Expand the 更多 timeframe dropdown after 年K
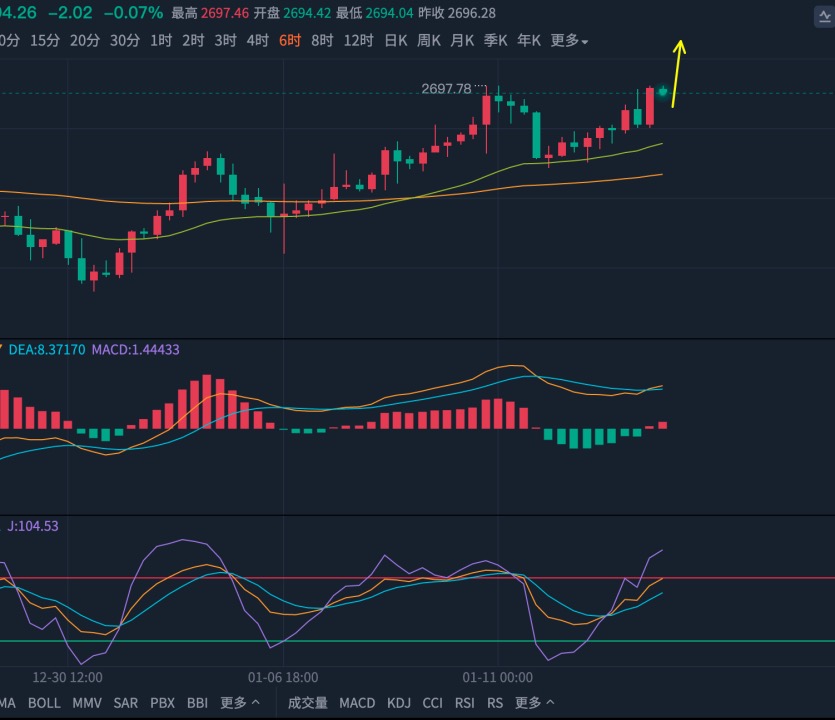835x720 pixels. 569,40
